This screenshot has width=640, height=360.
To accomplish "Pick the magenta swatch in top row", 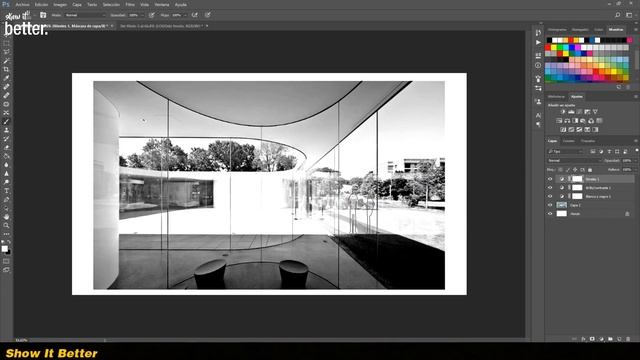I will 630,40.
